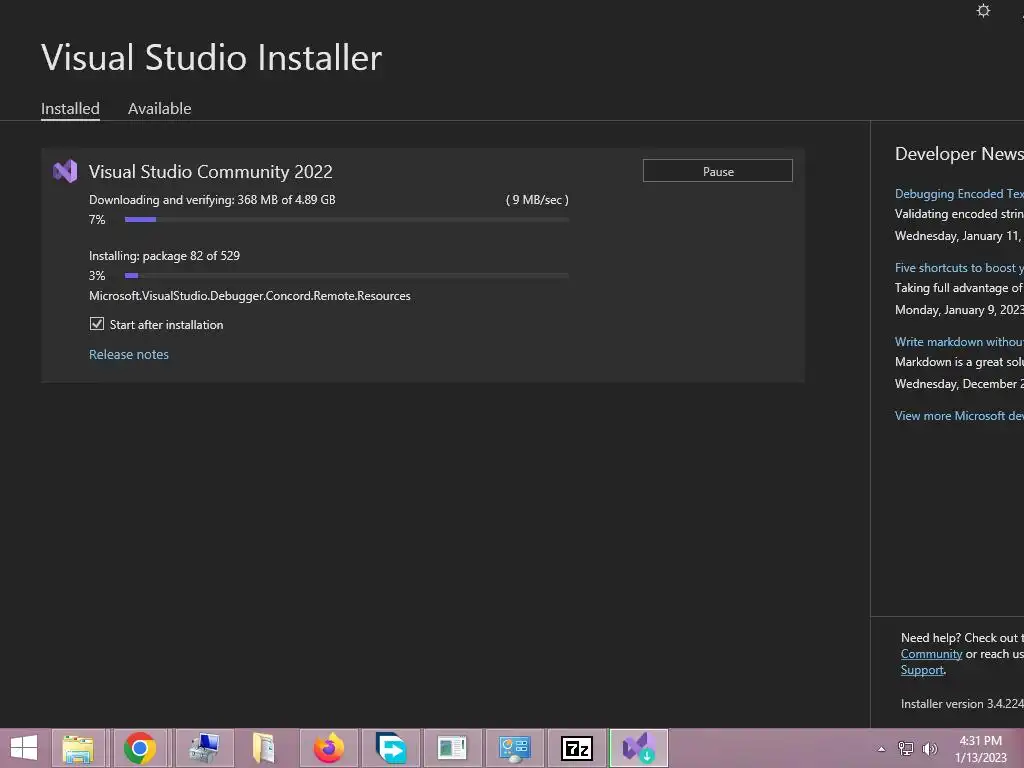Click the Installer version 3.4 text
The width and height of the screenshot is (1024, 768).
[x=962, y=704]
